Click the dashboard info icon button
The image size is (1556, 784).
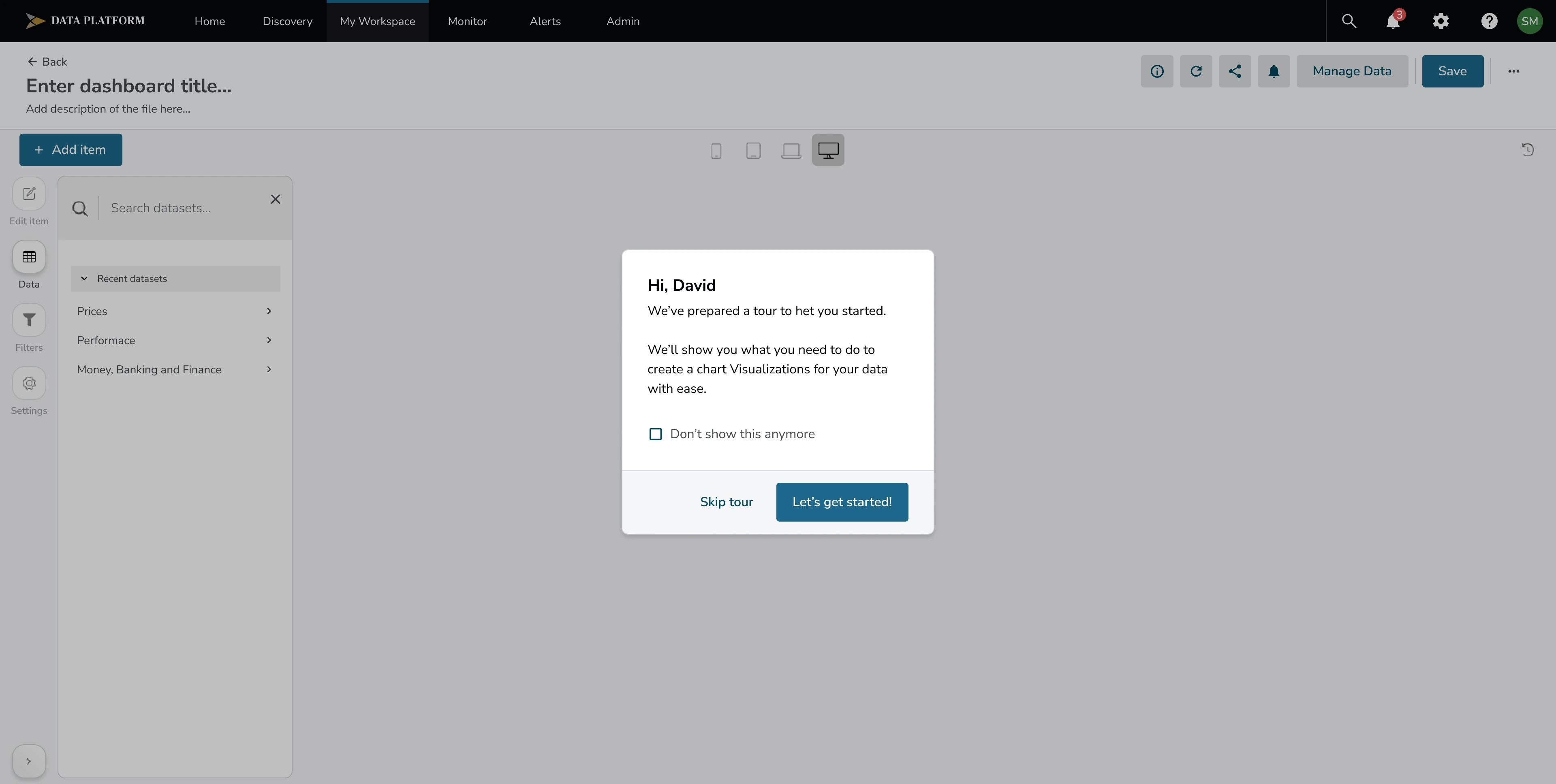(x=1157, y=71)
